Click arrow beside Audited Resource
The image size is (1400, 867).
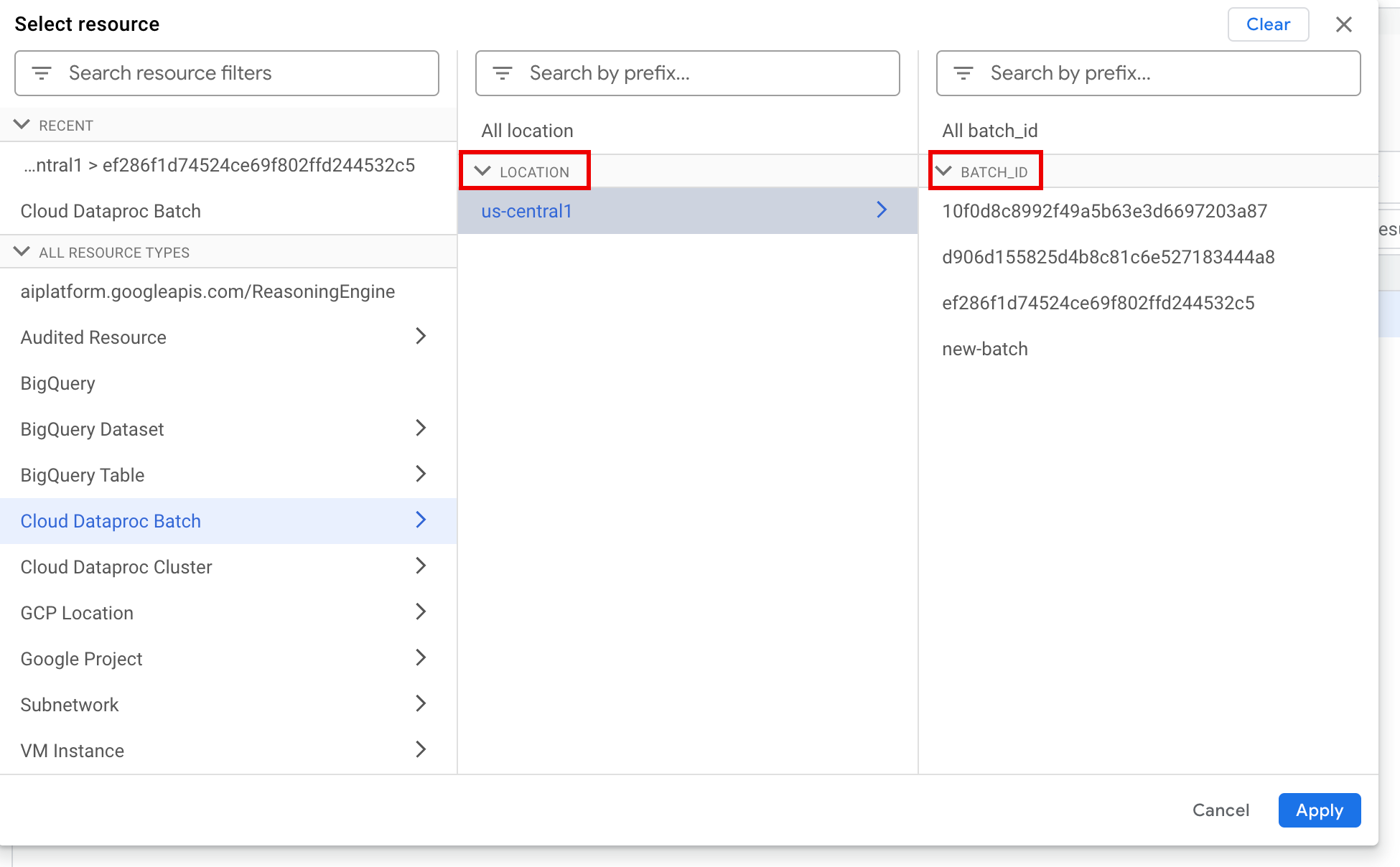(421, 337)
